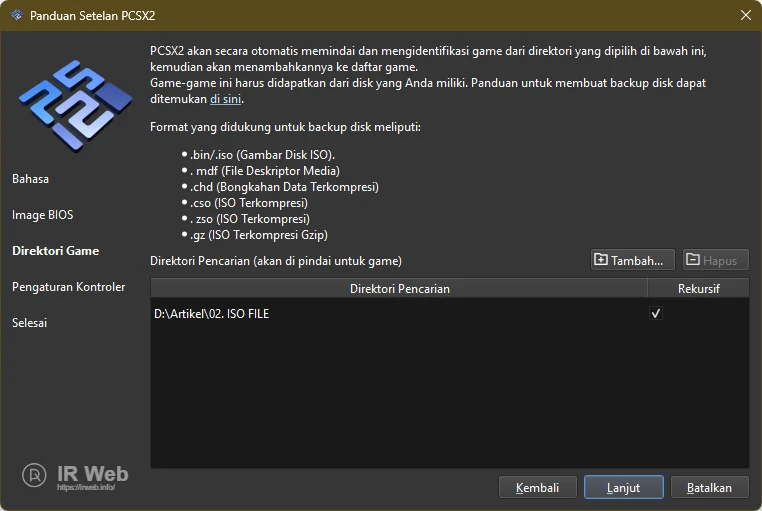This screenshot has height=511, width=762.
Task: Click the folder icon on the Hapus button
Action: (693, 260)
